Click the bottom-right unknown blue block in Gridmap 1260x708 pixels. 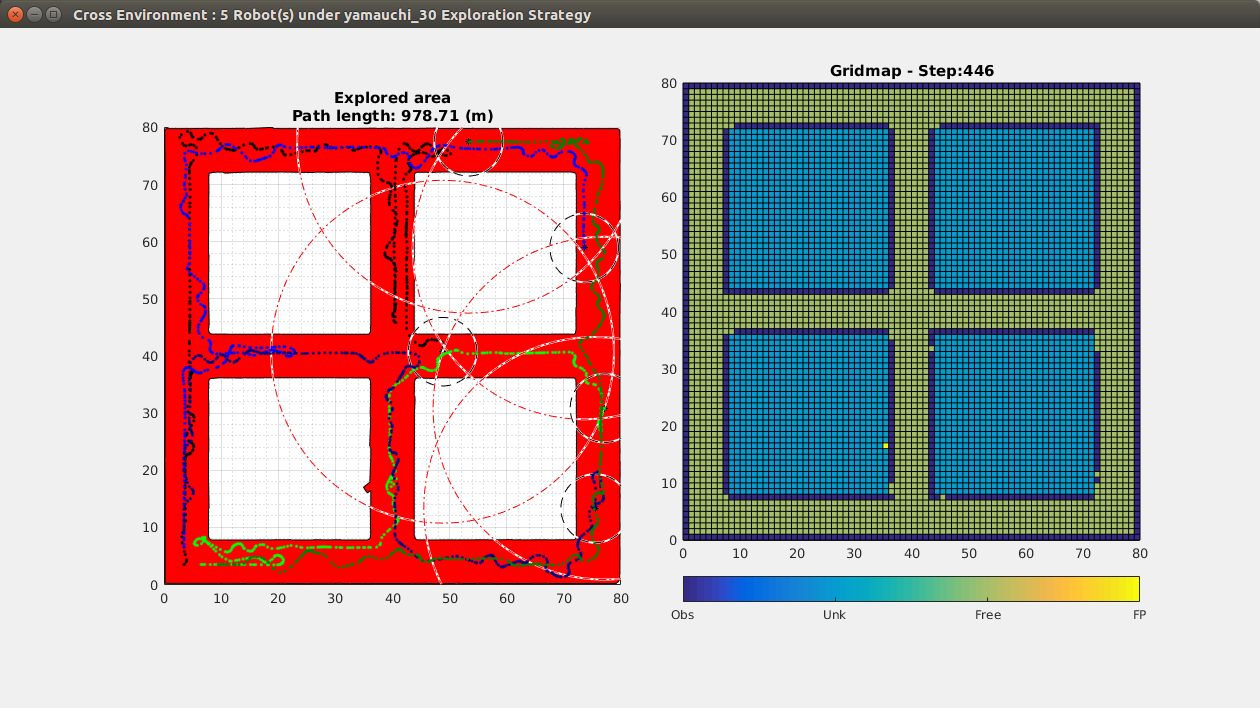(1012, 415)
